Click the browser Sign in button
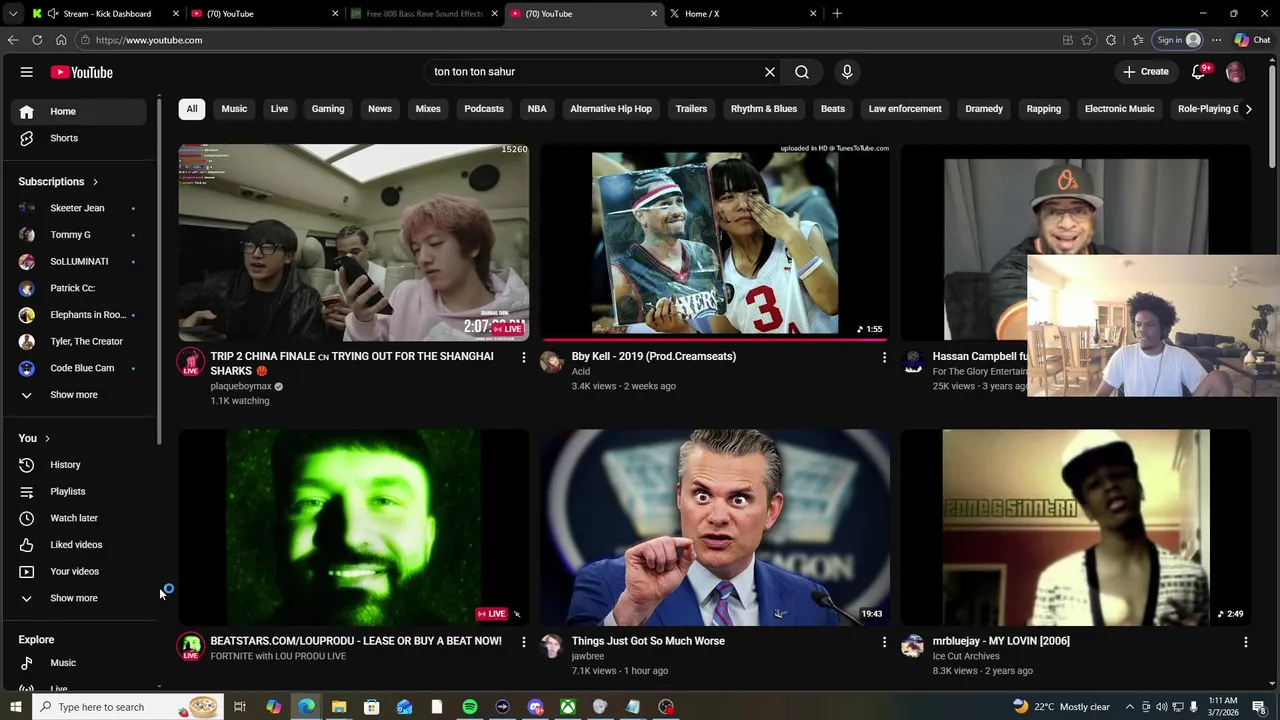Screen dimensions: 1280x720 coord(1177,40)
